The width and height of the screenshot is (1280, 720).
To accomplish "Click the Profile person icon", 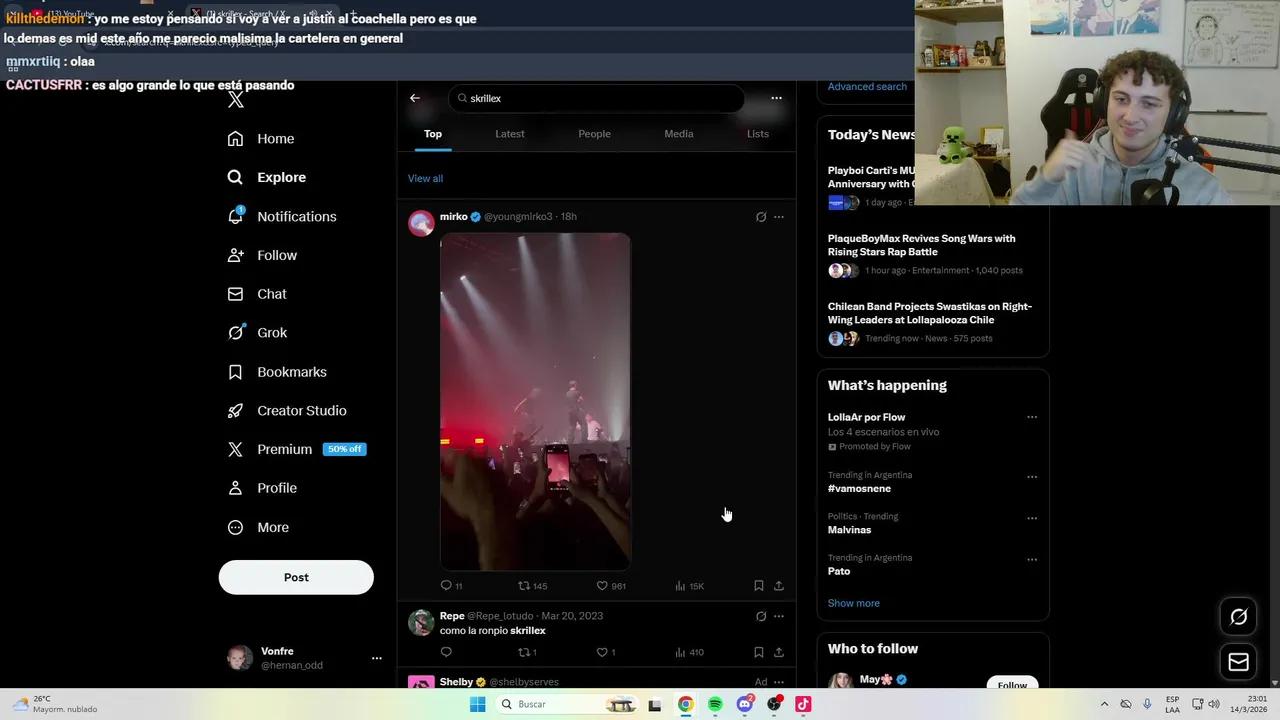I will [235, 488].
